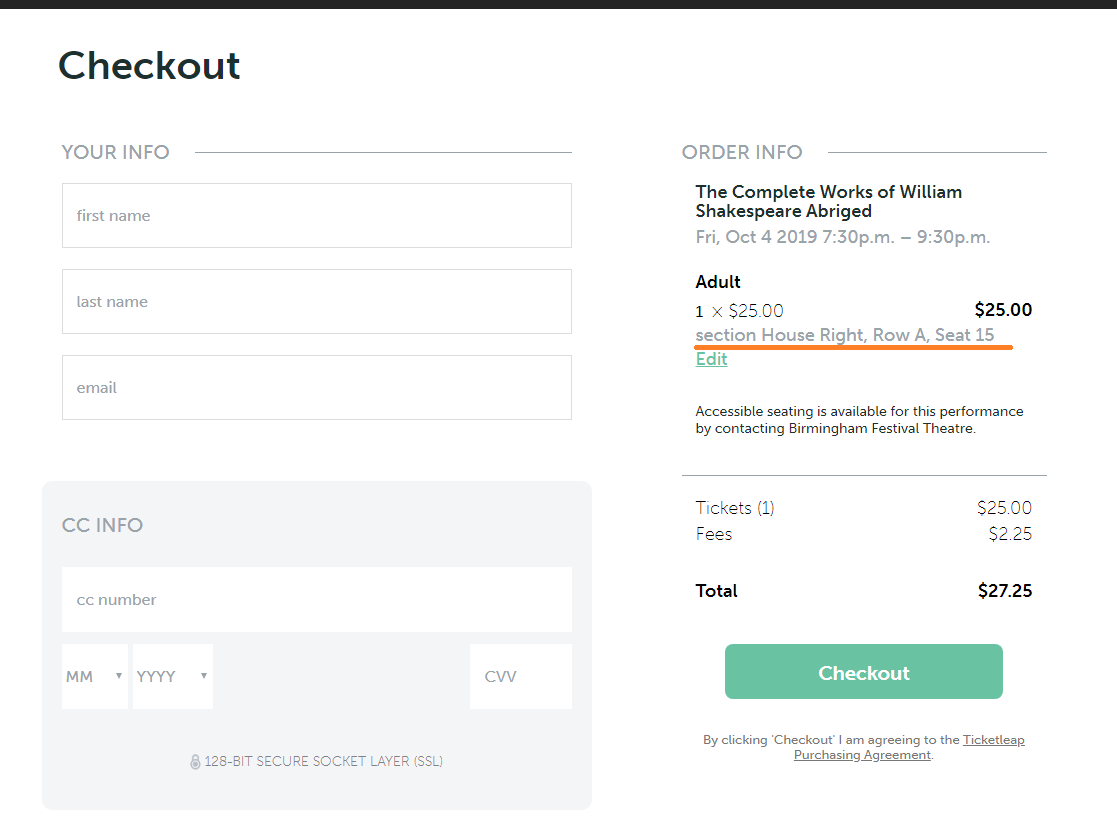Select the email input field
This screenshot has height=833, width=1117.
316,388
